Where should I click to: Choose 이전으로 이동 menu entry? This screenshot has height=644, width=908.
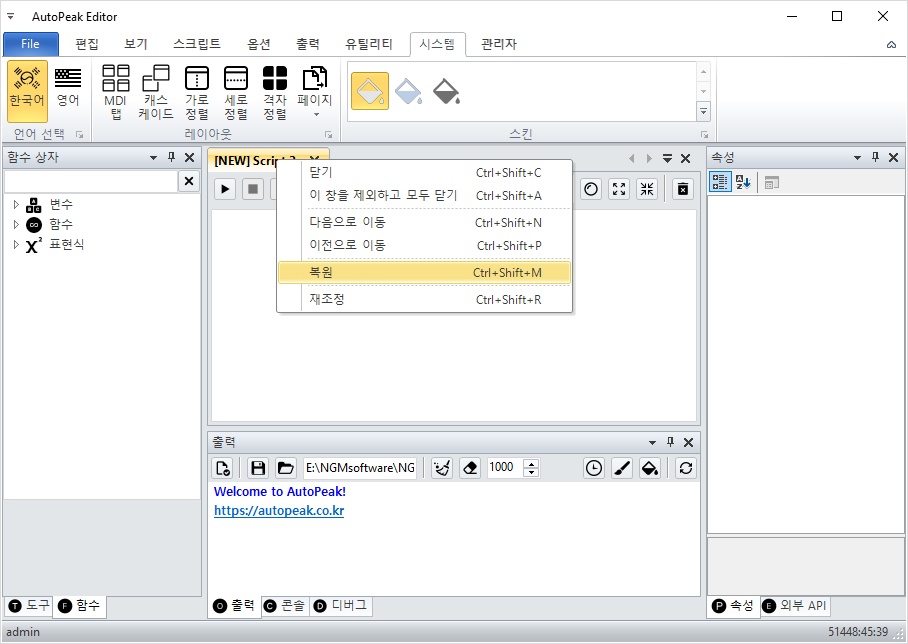tap(424, 246)
